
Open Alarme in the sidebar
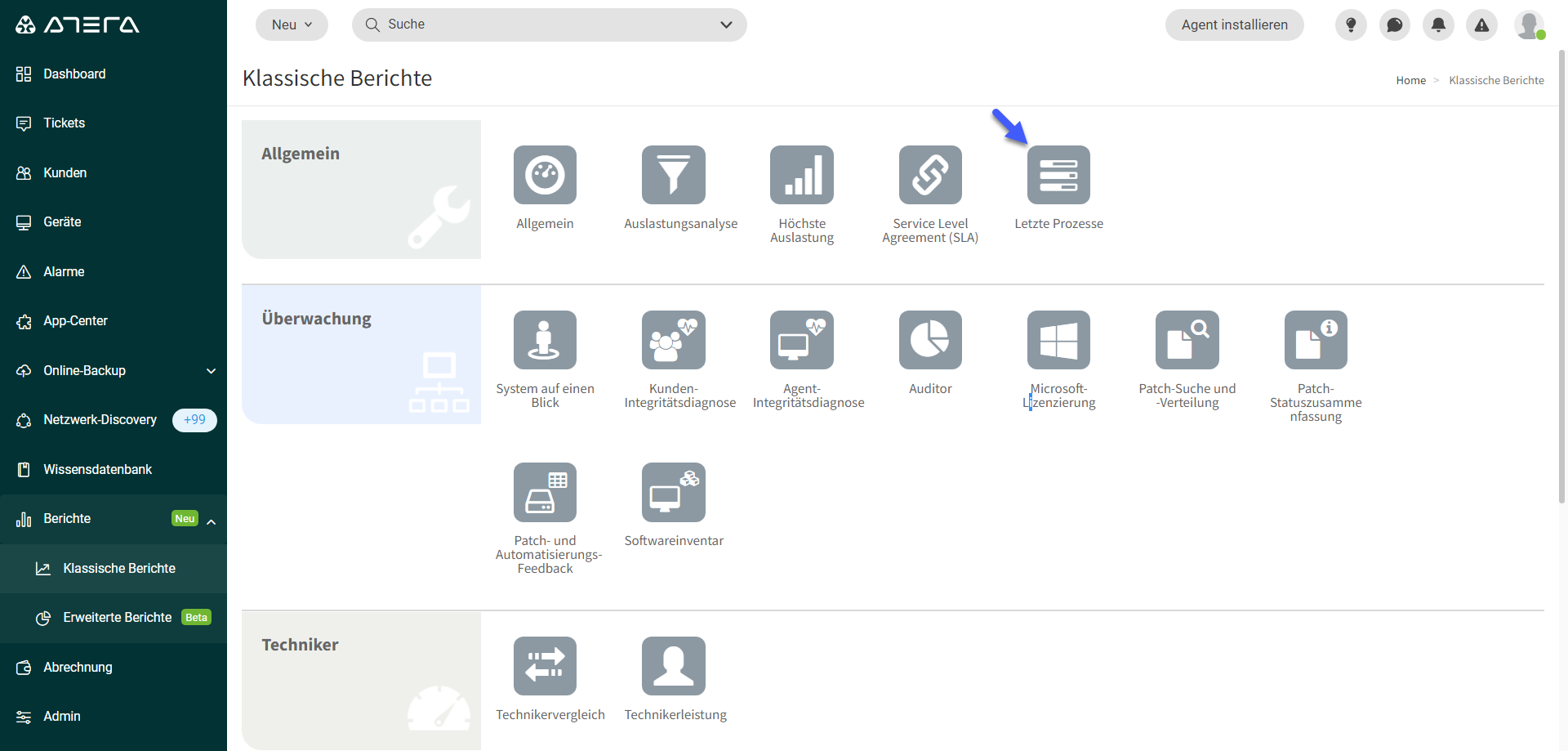(x=114, y=271)
